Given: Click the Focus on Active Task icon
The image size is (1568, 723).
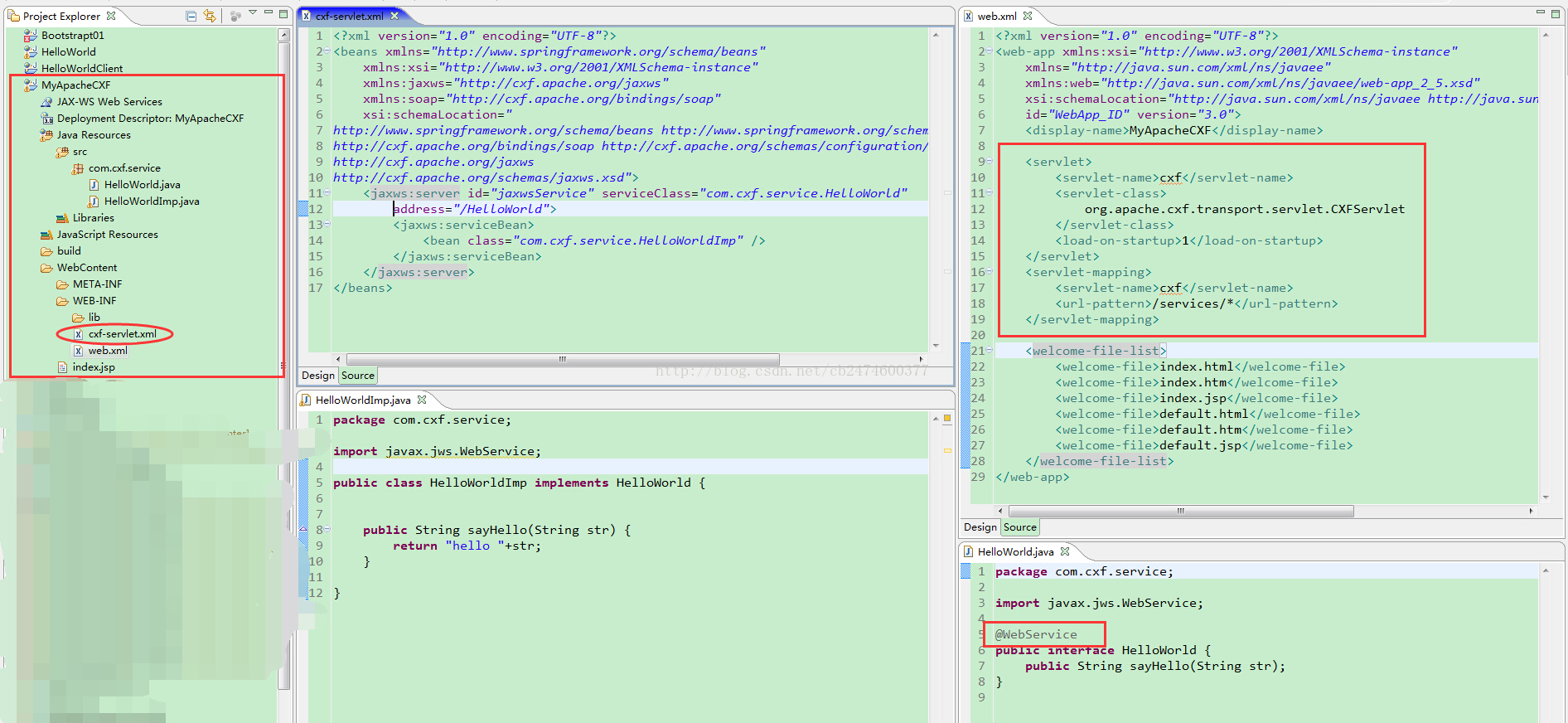Looking at the screenshot, I should [235, 16].
